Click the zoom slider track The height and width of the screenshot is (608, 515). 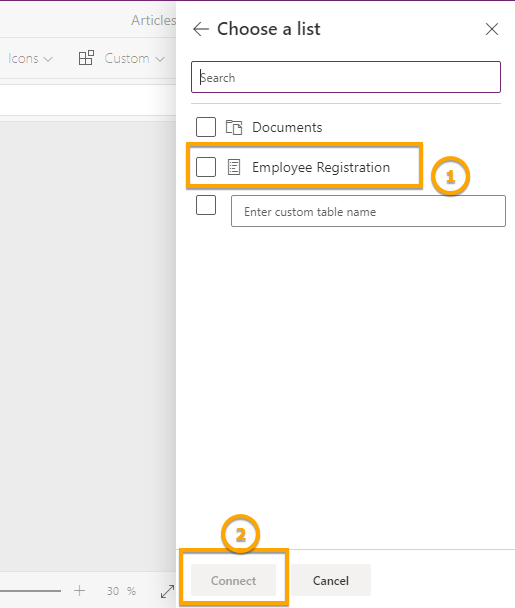coord(30,591)
